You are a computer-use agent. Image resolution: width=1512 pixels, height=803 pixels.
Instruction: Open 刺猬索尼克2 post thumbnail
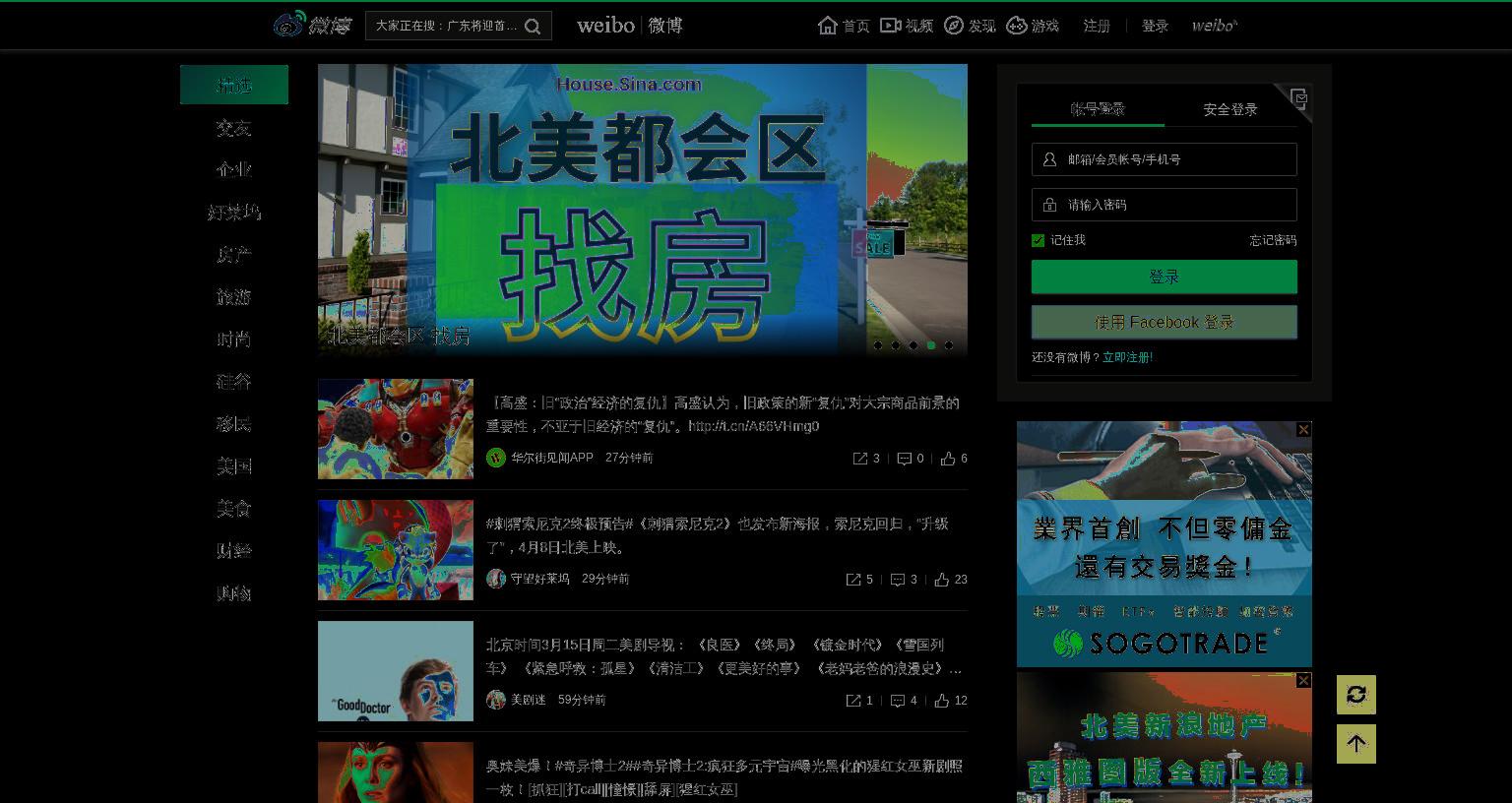point(396,550)
